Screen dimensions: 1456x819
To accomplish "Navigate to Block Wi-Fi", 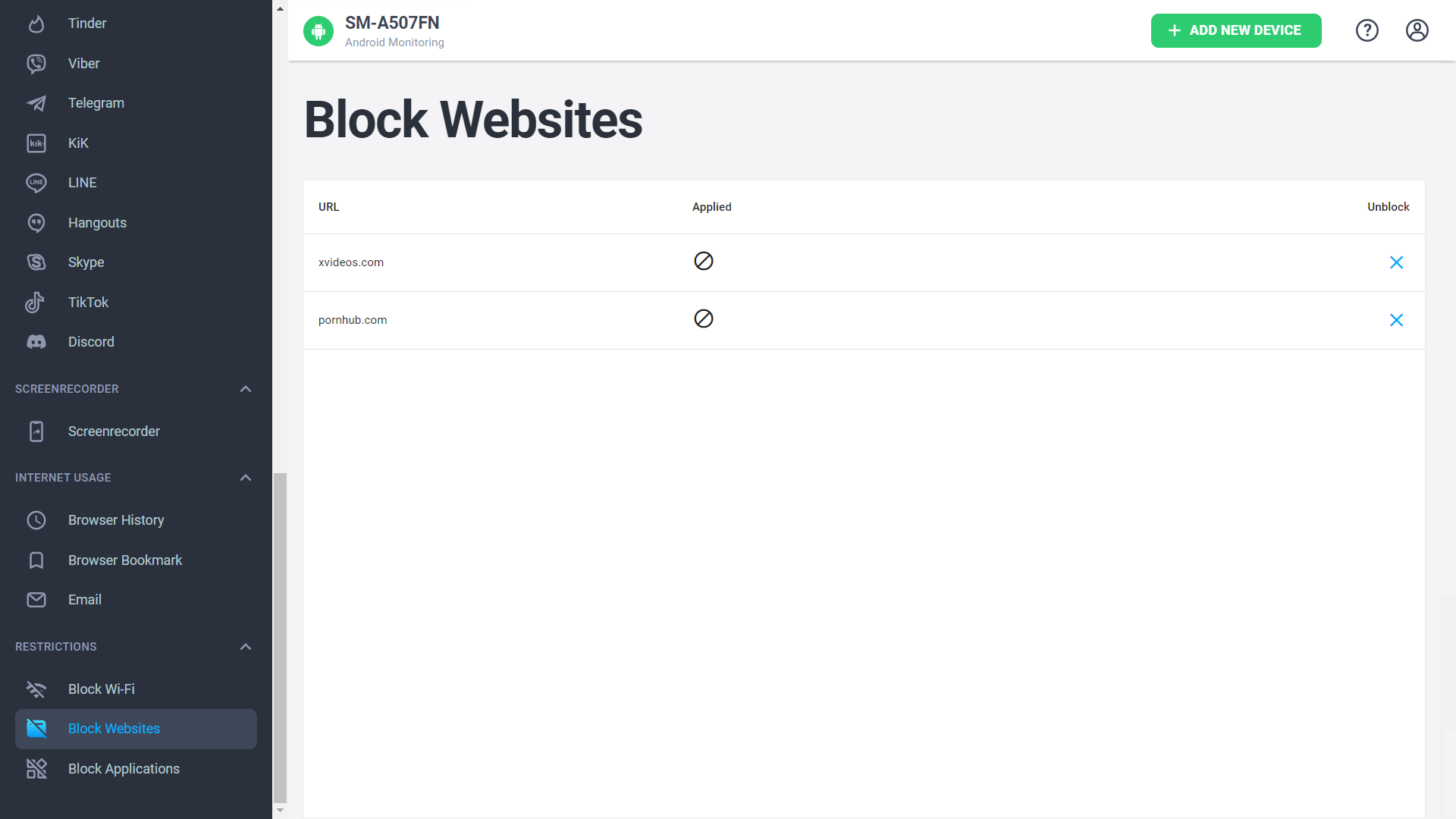I will (136, 689).
